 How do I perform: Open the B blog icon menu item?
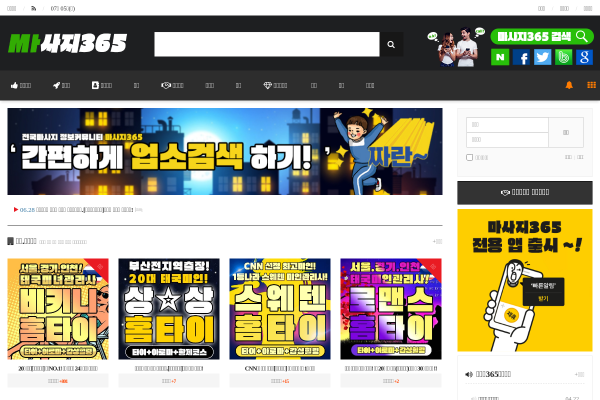(102, 85)
